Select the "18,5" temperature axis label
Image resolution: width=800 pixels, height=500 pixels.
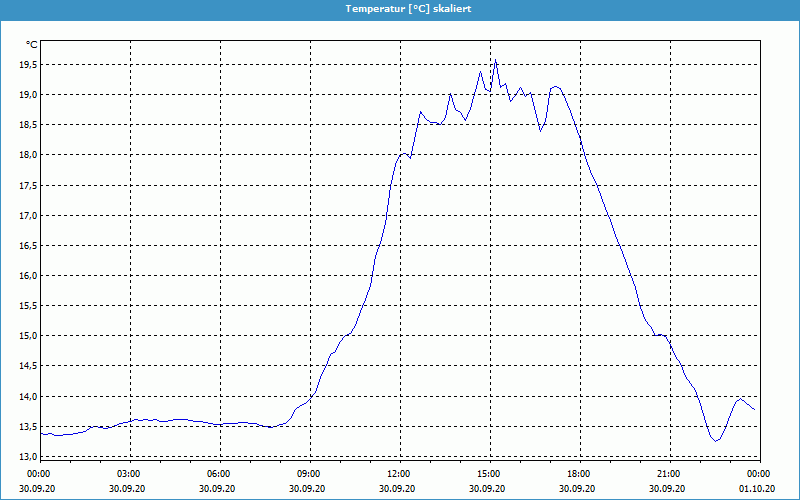[x=29, y=125]
